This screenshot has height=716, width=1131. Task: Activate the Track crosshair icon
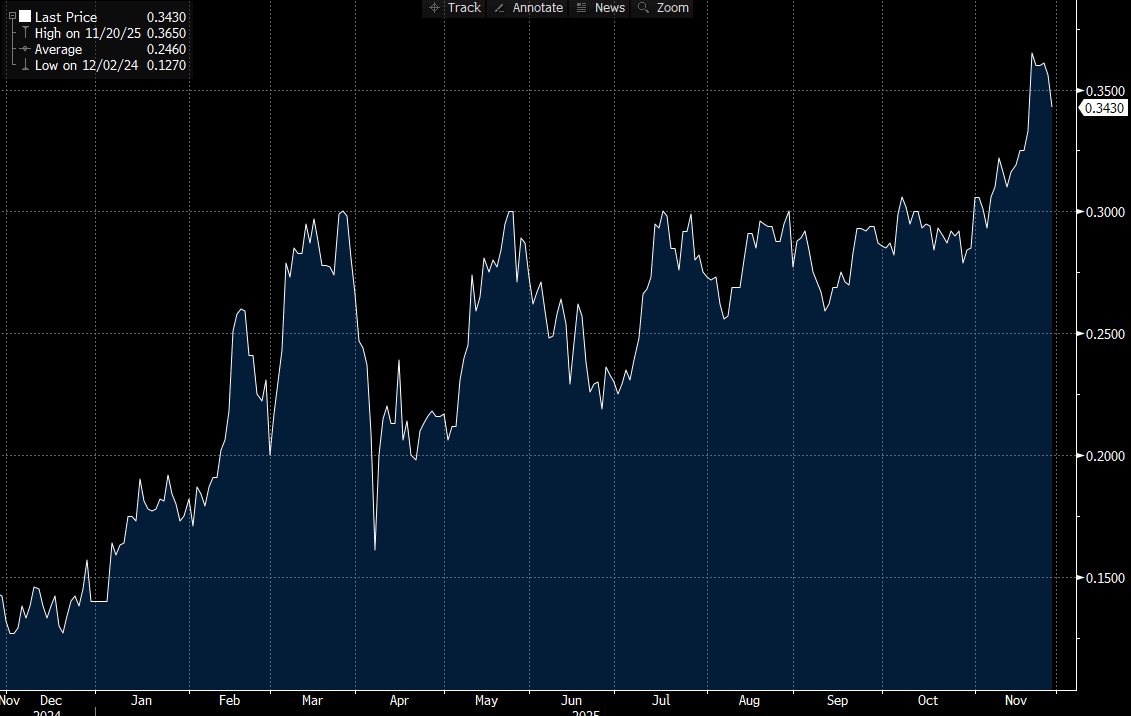(x=435, y=8)
